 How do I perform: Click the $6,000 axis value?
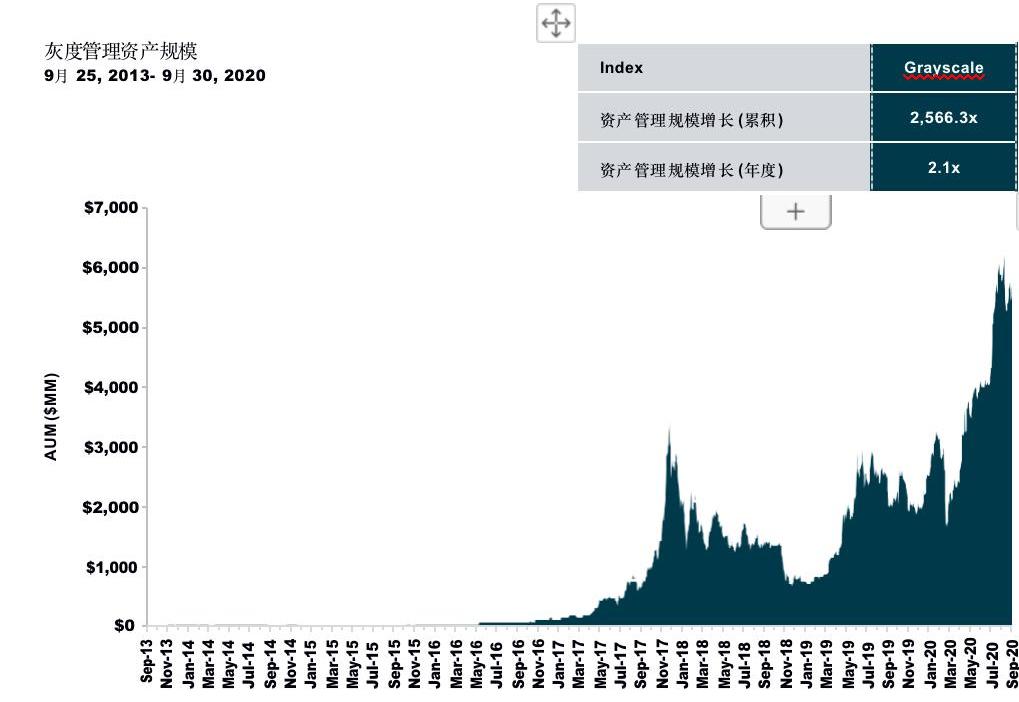click(111, 267)
